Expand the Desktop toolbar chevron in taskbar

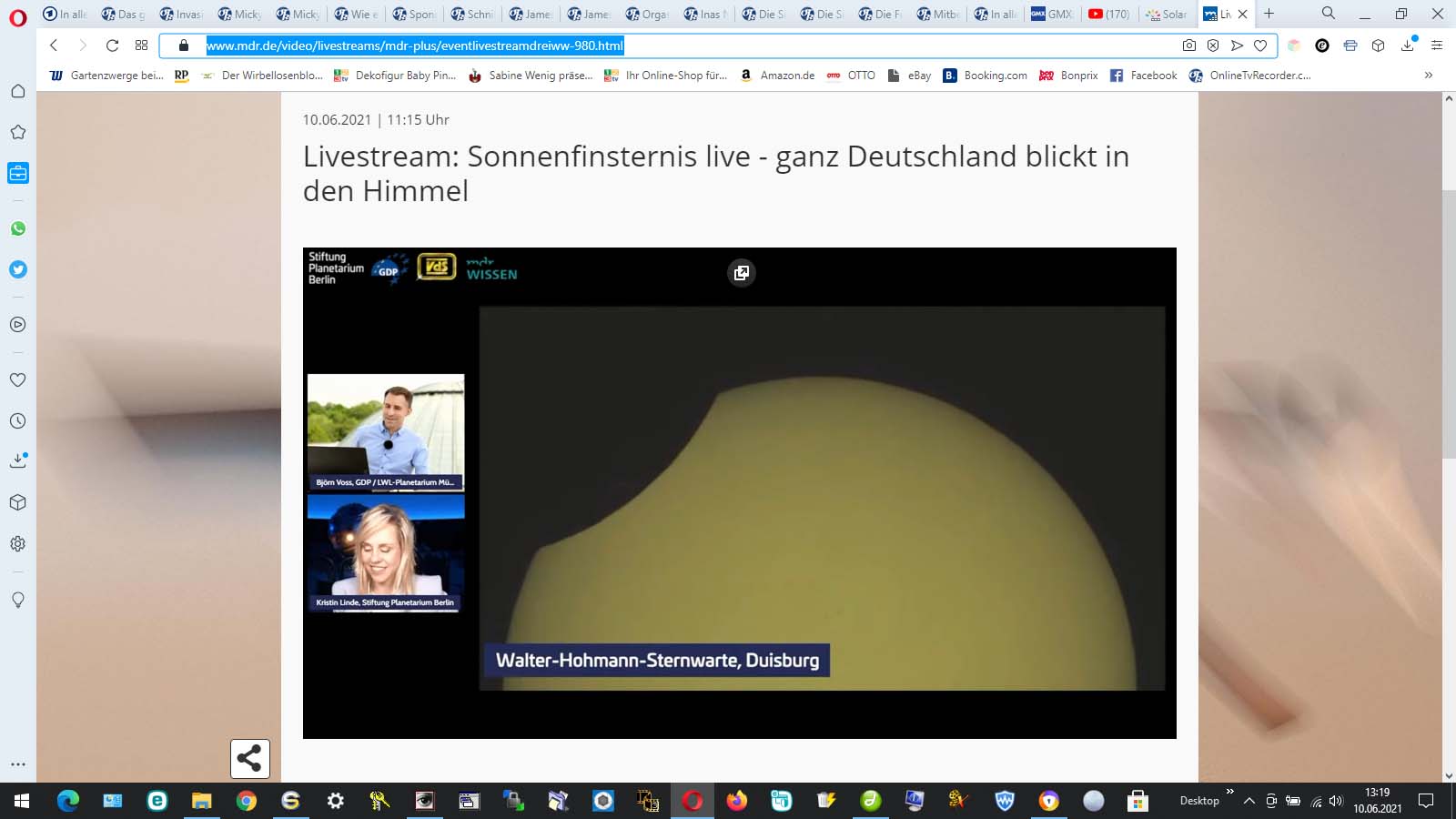(1230, 792)
